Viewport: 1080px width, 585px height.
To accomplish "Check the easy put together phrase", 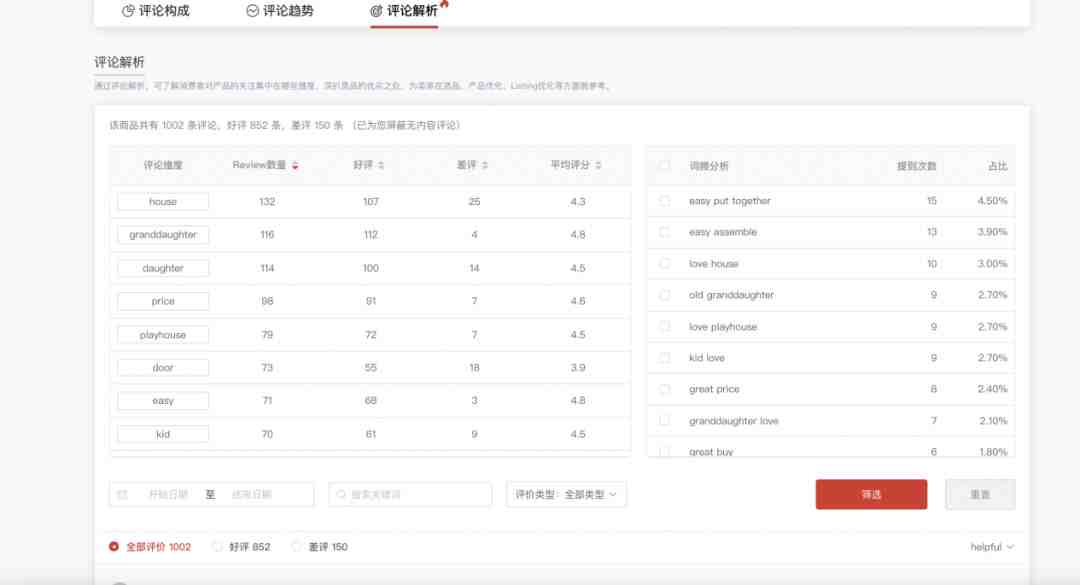I will click(x=665, y=201).
